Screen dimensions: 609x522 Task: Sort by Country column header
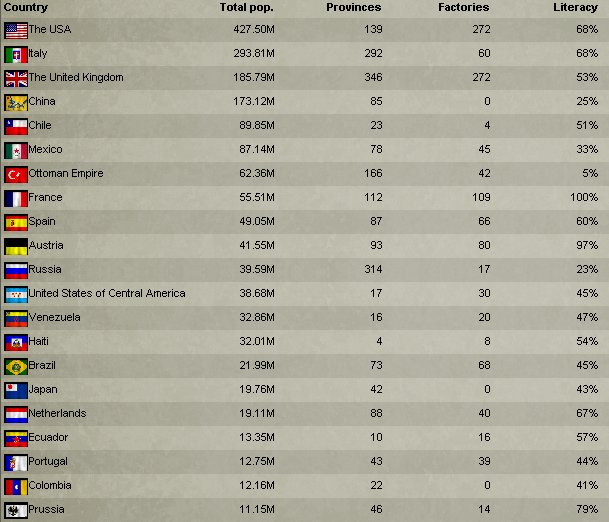26,8
